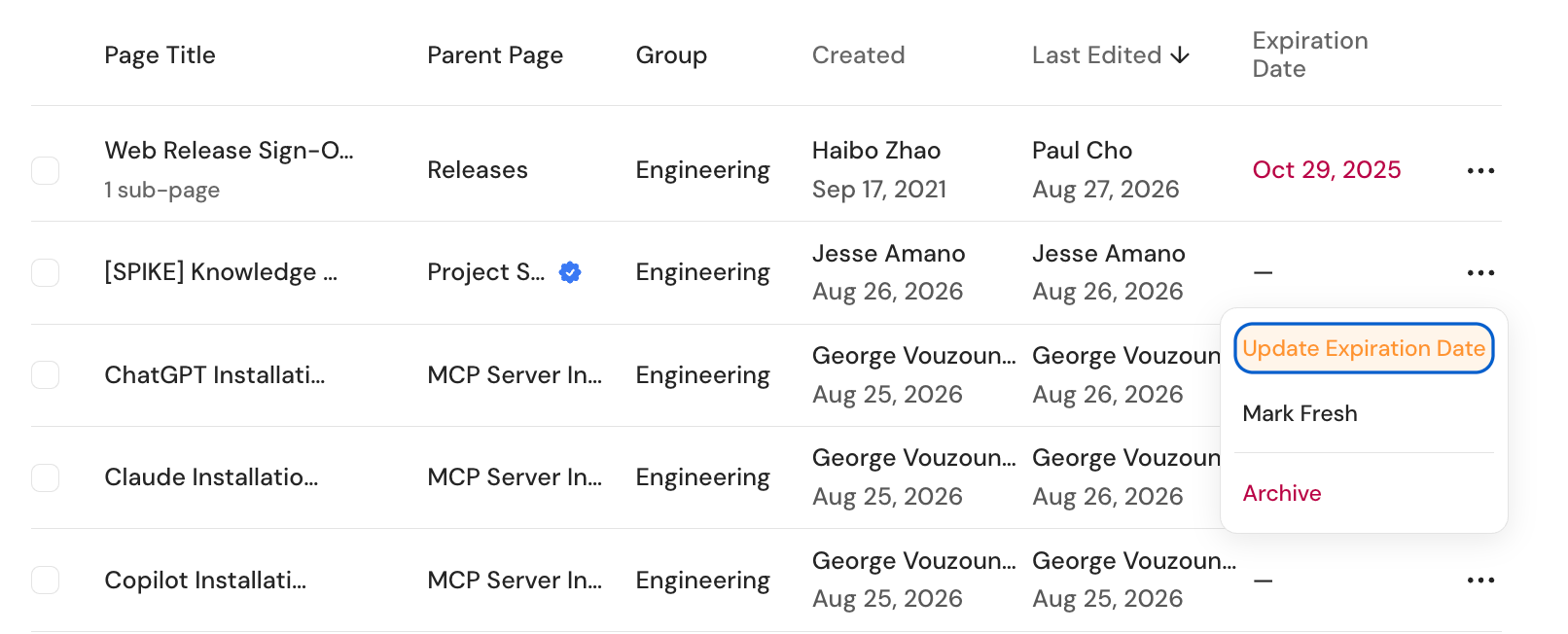
Task: Tick checkbox for ChatGPT Installati page
Action: click(46, 374)
